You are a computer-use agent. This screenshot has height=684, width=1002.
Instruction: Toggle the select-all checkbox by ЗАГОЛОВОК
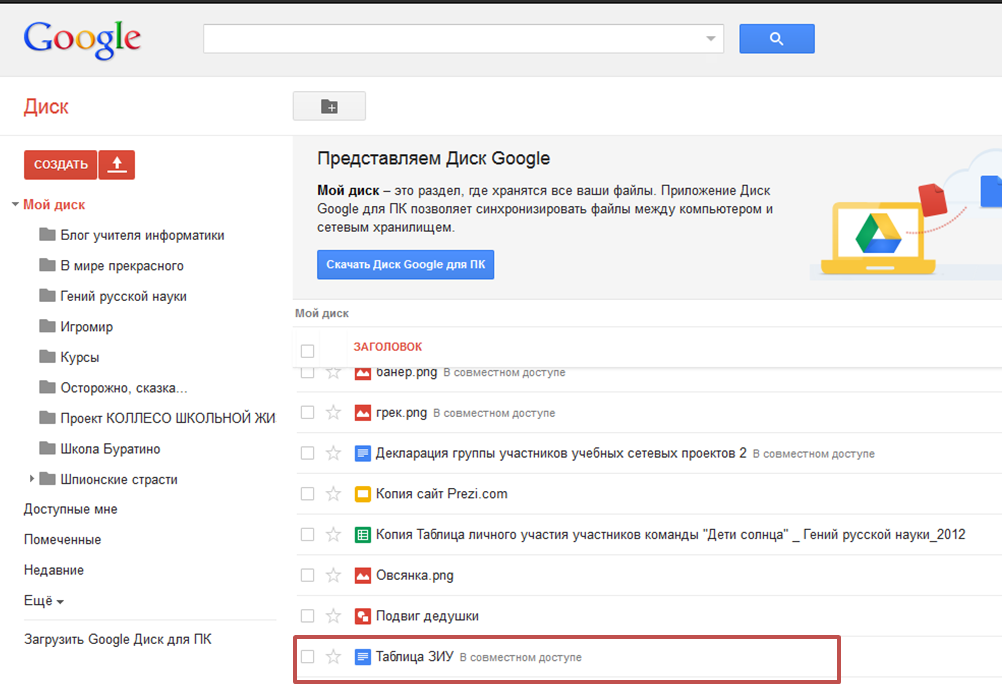tap(308, 351)
